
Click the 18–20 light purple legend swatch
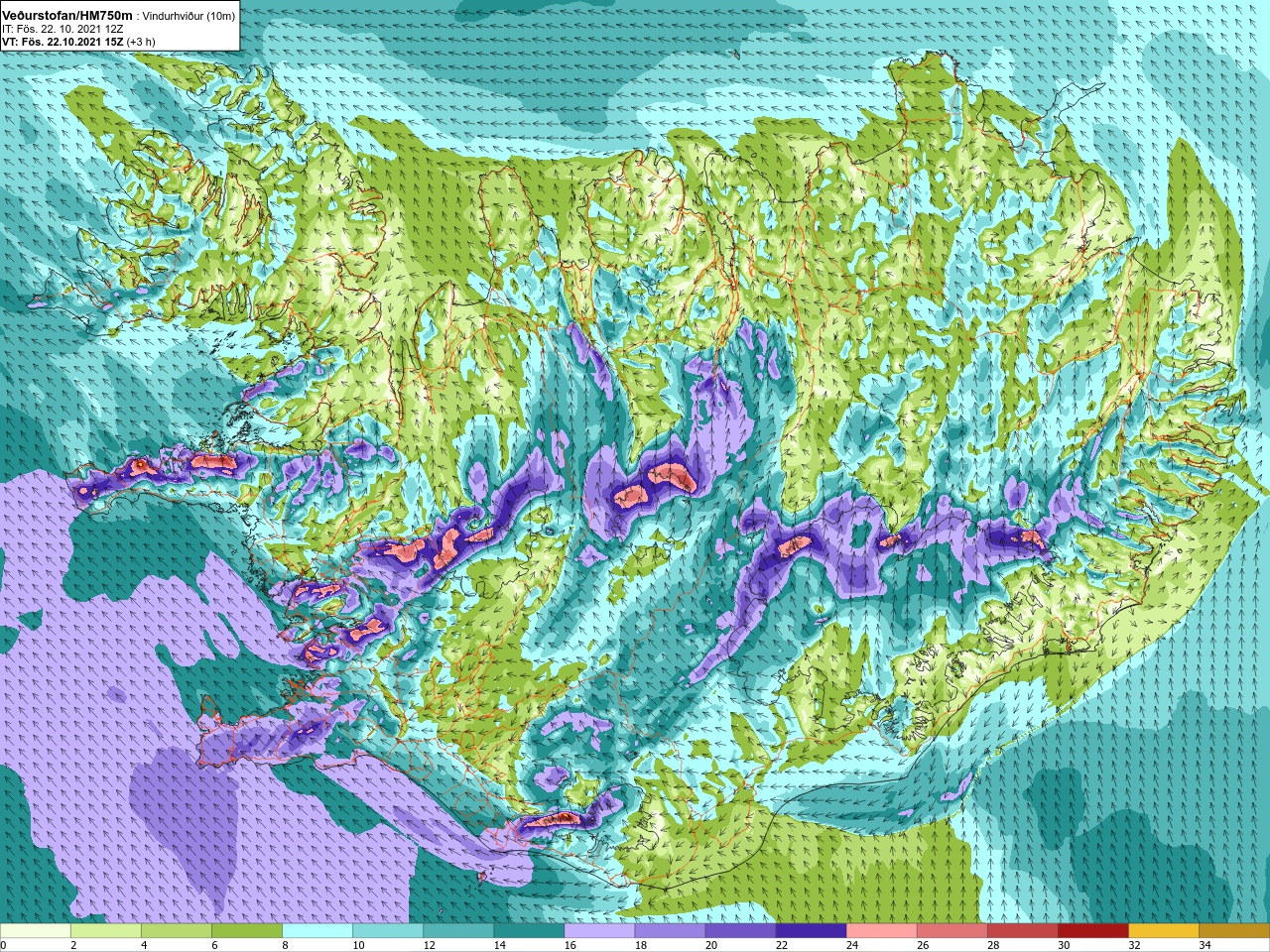pyautogui.click(x=670, y=931)
